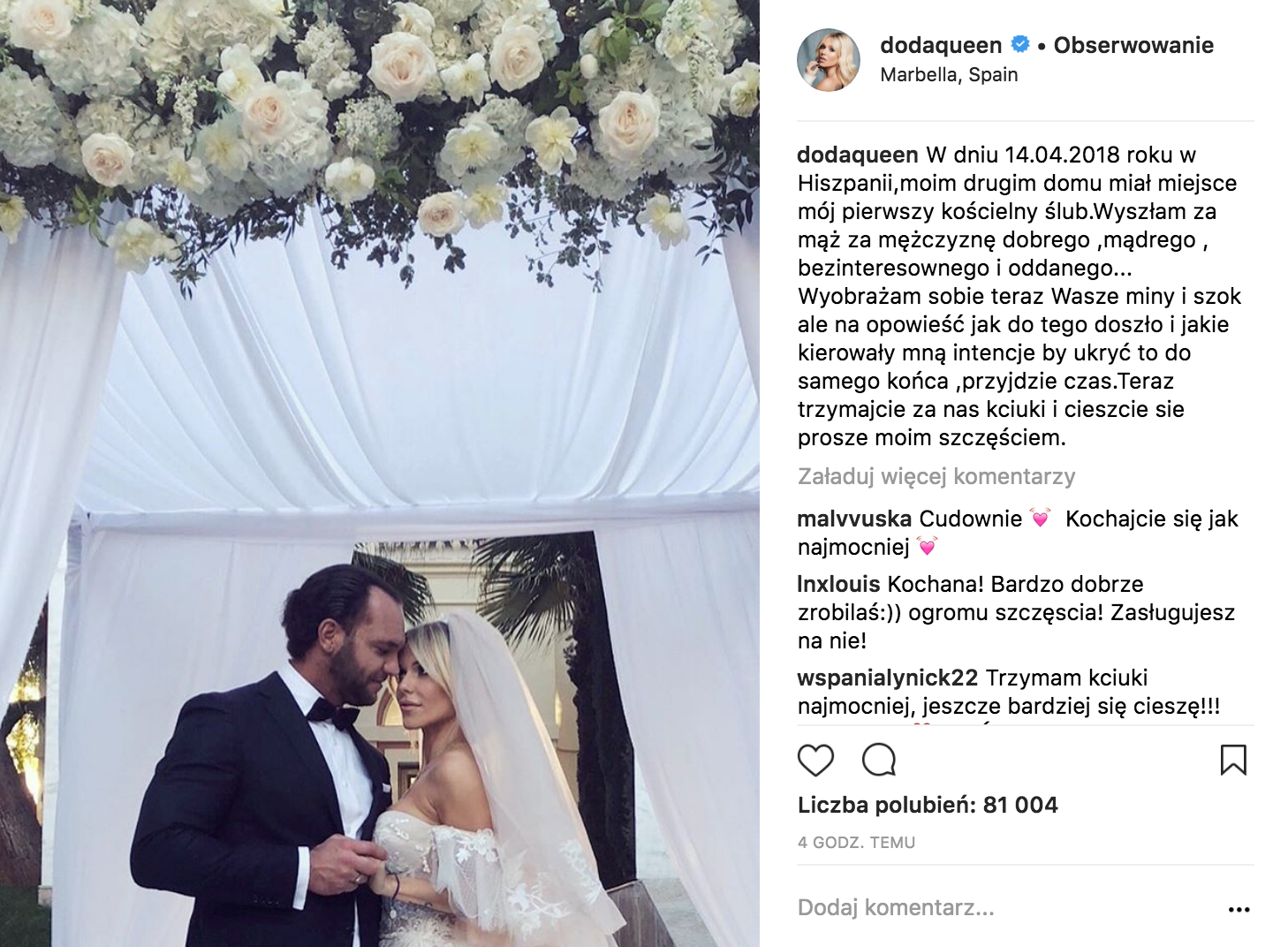Open the three-dots more options menu
This screenshot has width=1288, height=947.
(x=1239, y=909)
